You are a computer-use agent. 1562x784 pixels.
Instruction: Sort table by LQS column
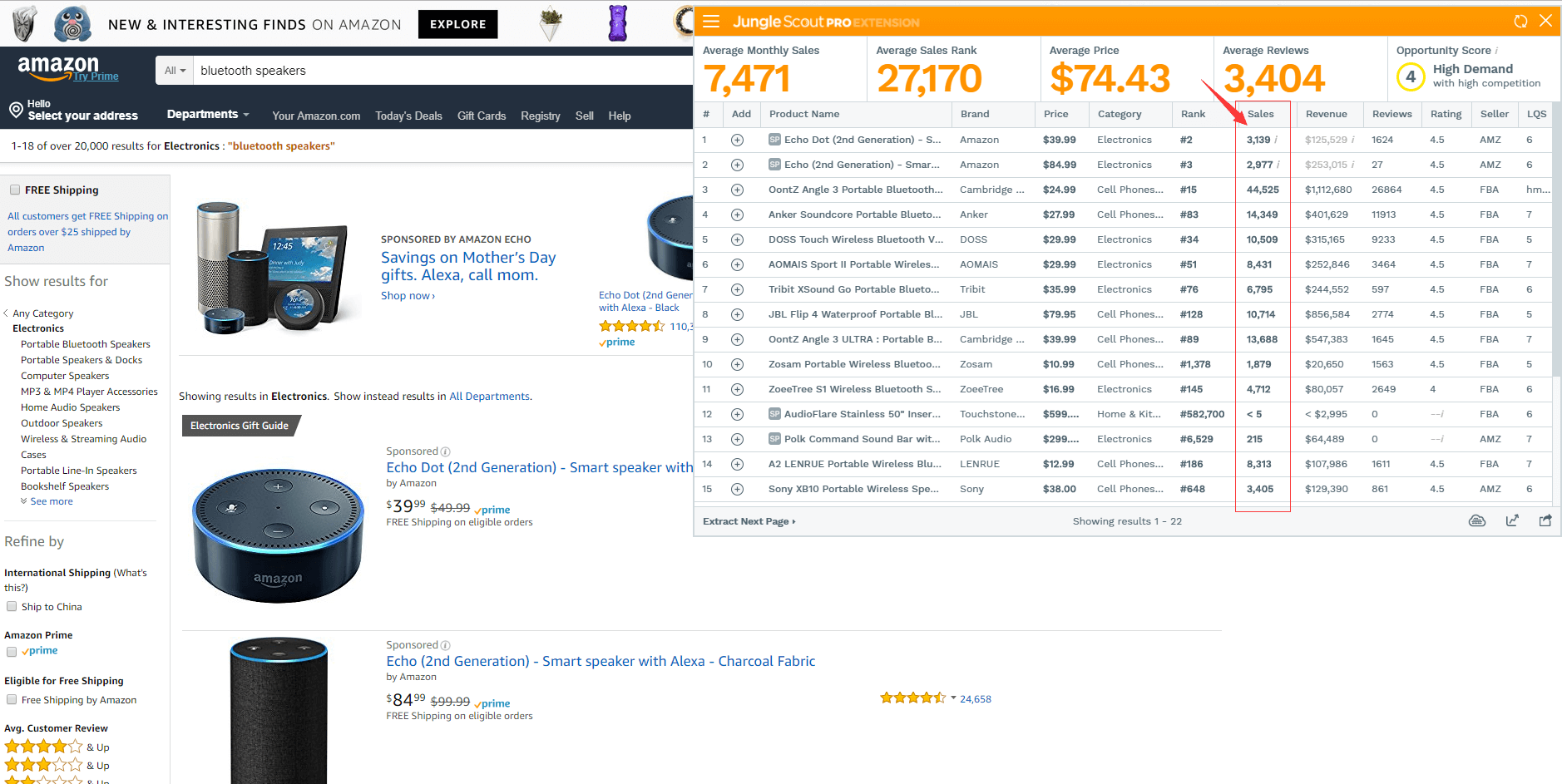[x=1536, y=114]
